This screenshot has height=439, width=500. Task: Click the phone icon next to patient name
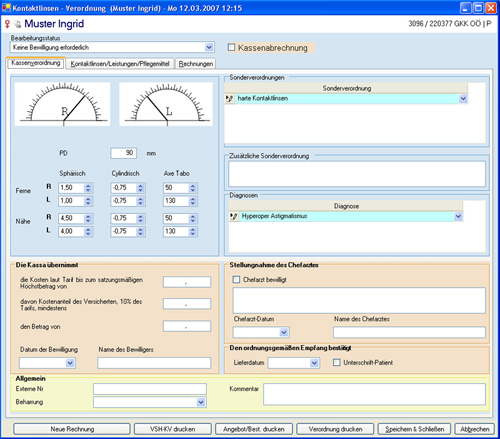[x=18, y=24]
